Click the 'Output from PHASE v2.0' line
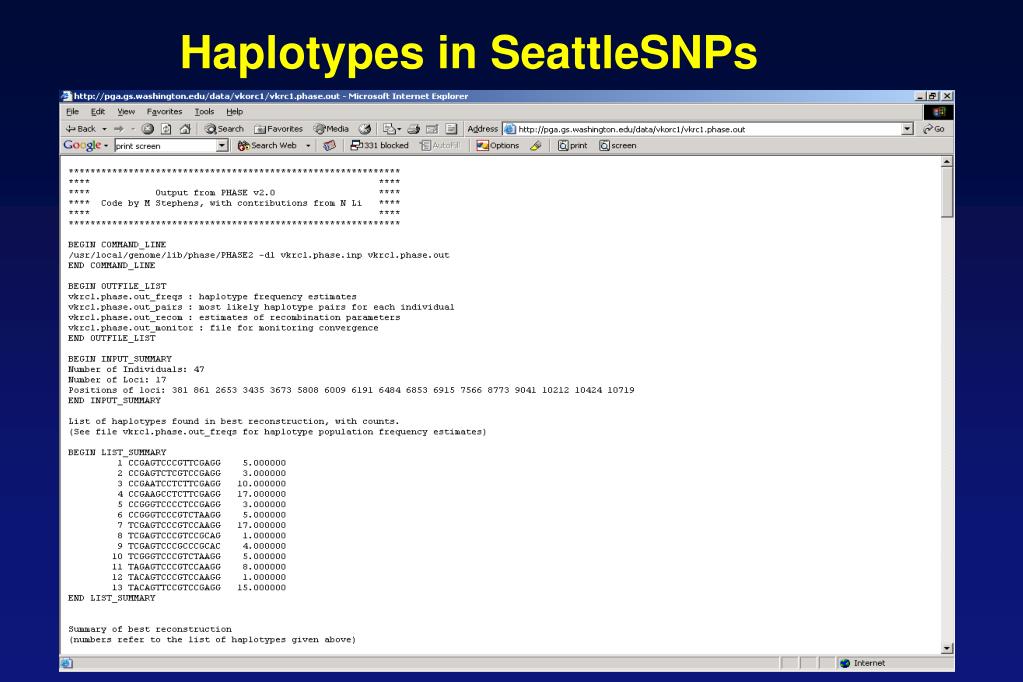This screenshot has height=682, width=1023. pyautogui.click(x=215, y=193)
